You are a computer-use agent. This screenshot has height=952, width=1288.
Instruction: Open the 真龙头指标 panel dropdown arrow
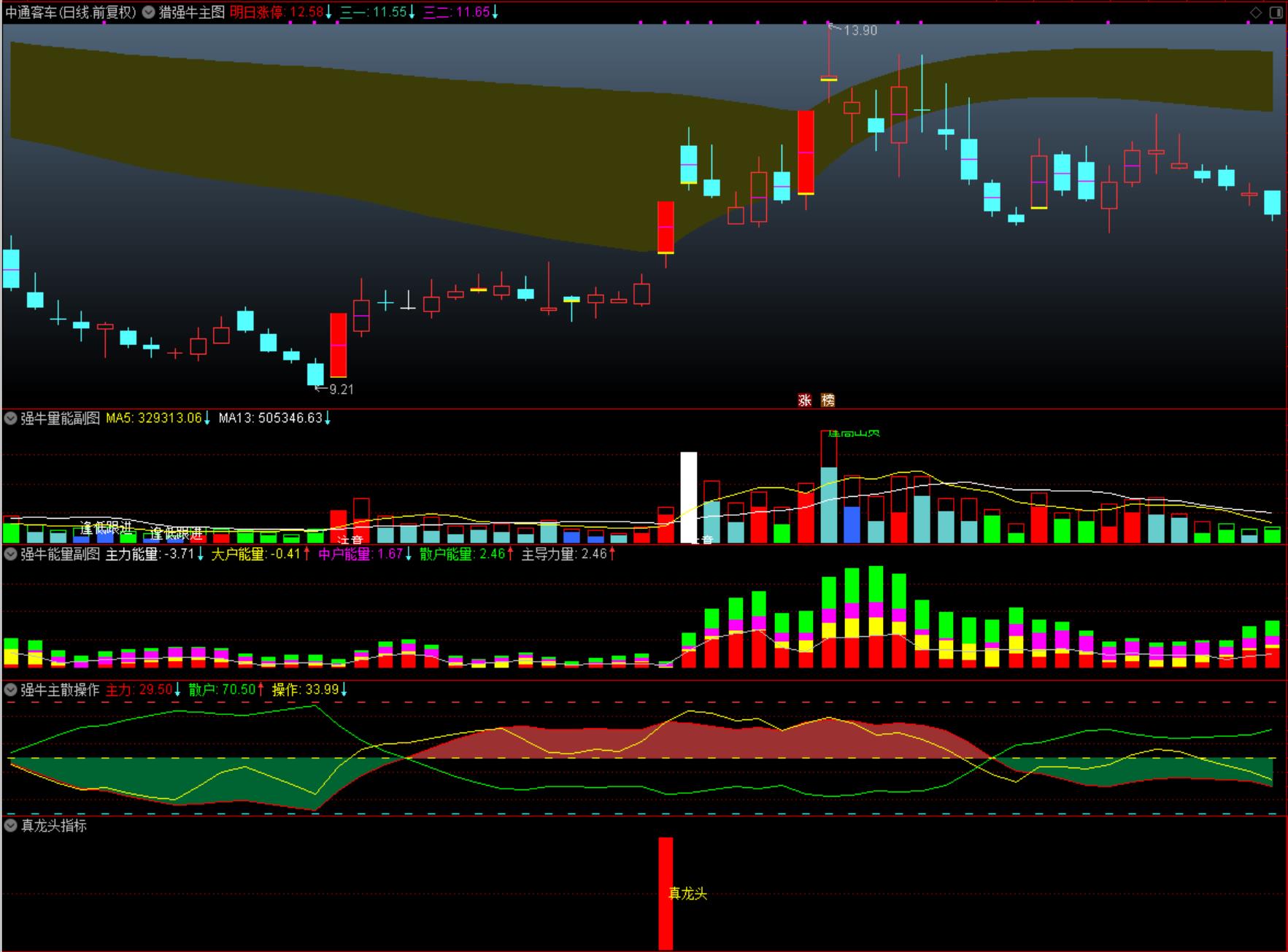[11, 825]
